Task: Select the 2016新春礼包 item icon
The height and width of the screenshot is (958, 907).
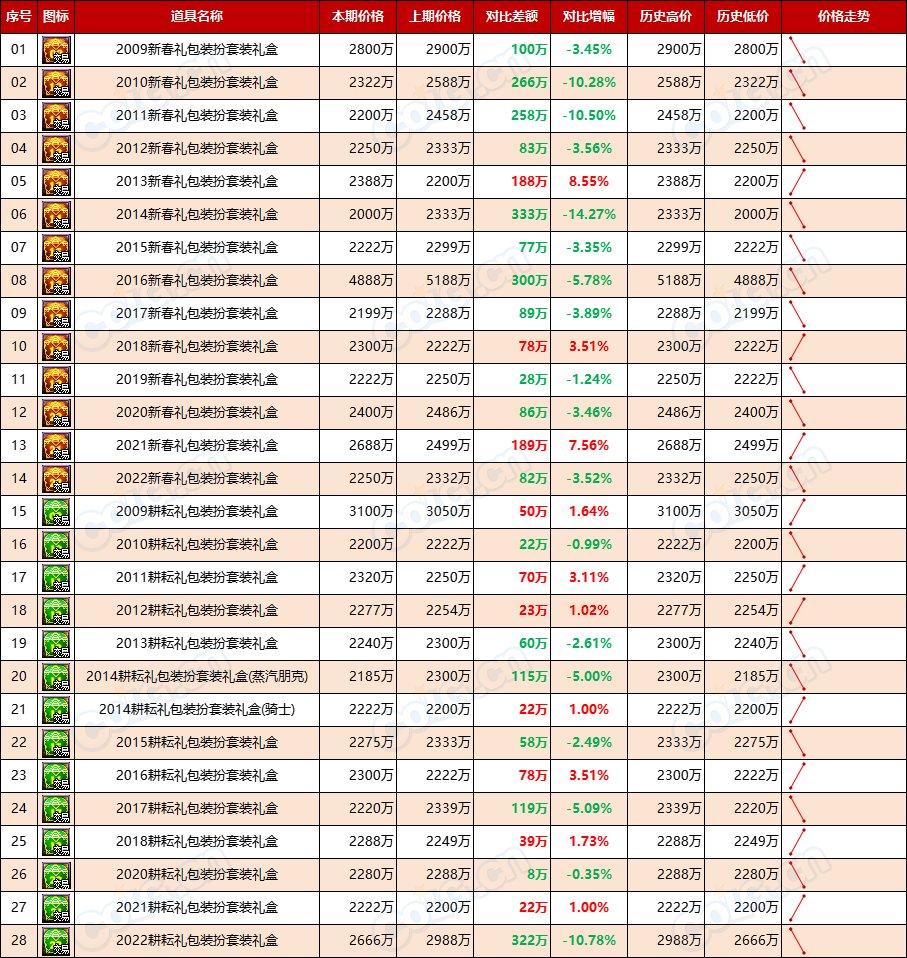Action: click(56, 281)
